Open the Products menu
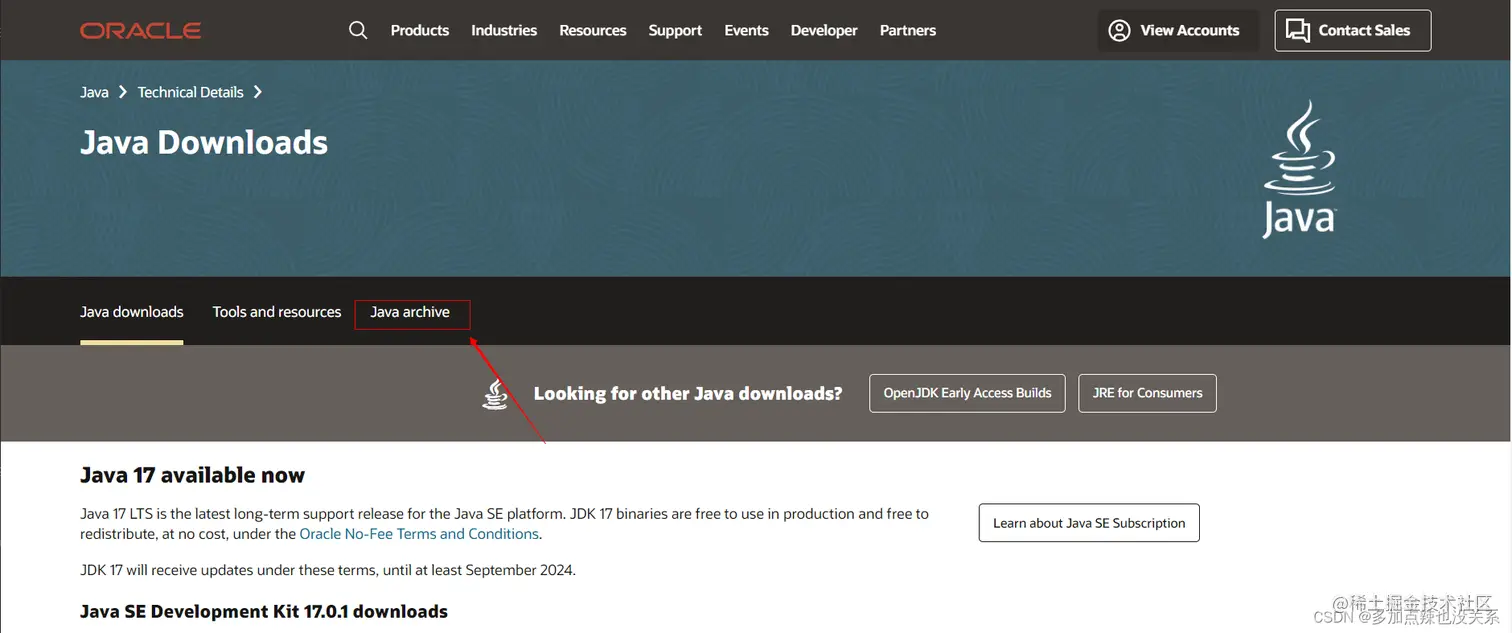The height and width of the screenshot is (633, 1512). 420,31
